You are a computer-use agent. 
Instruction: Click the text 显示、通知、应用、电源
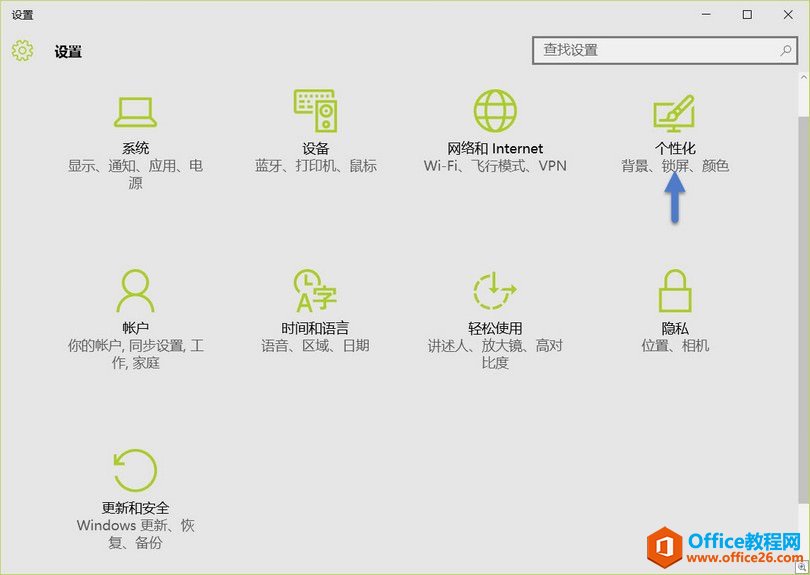(x=135, y=174)
